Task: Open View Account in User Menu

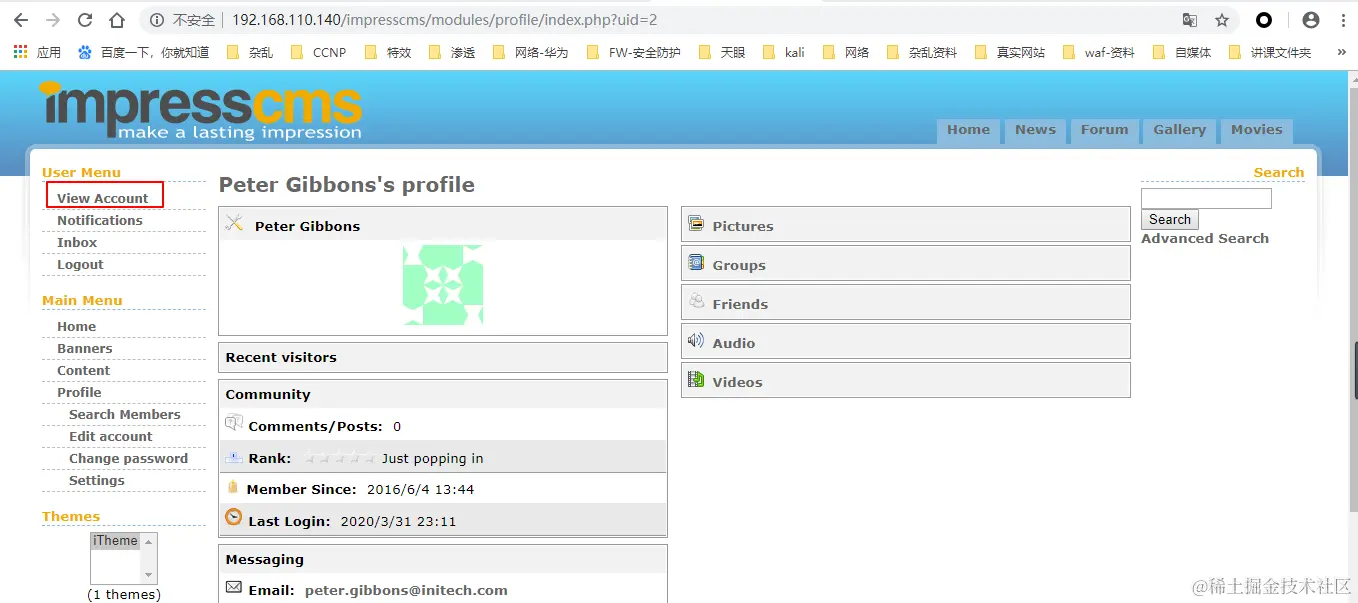Action: pyautogui.click(x=102, y=198)
